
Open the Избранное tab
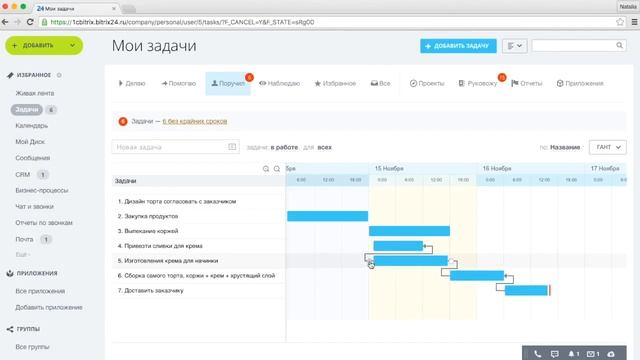tap(335, 83)
